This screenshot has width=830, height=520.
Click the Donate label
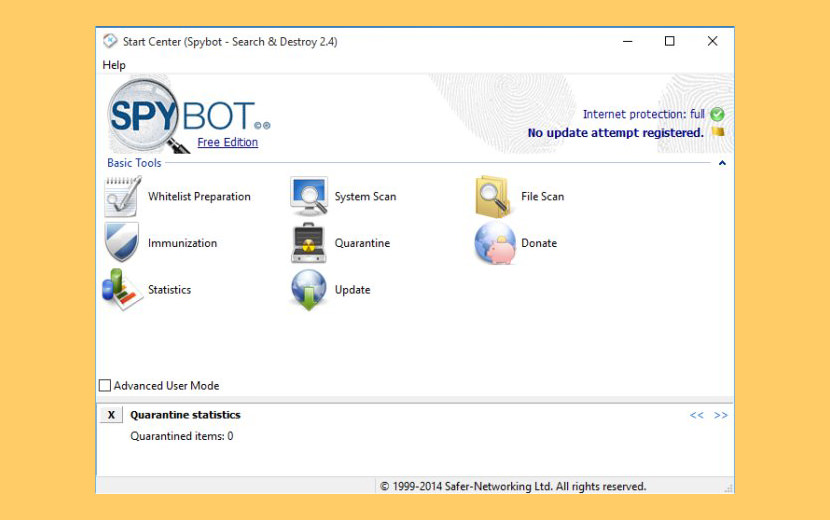[539, 243]
